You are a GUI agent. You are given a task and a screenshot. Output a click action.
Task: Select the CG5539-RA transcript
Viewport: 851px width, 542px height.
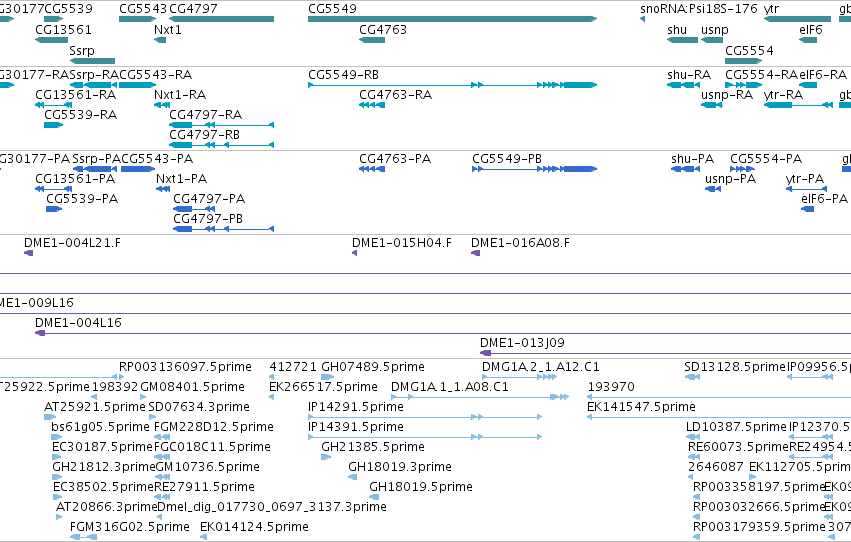(x=53, y=125)
